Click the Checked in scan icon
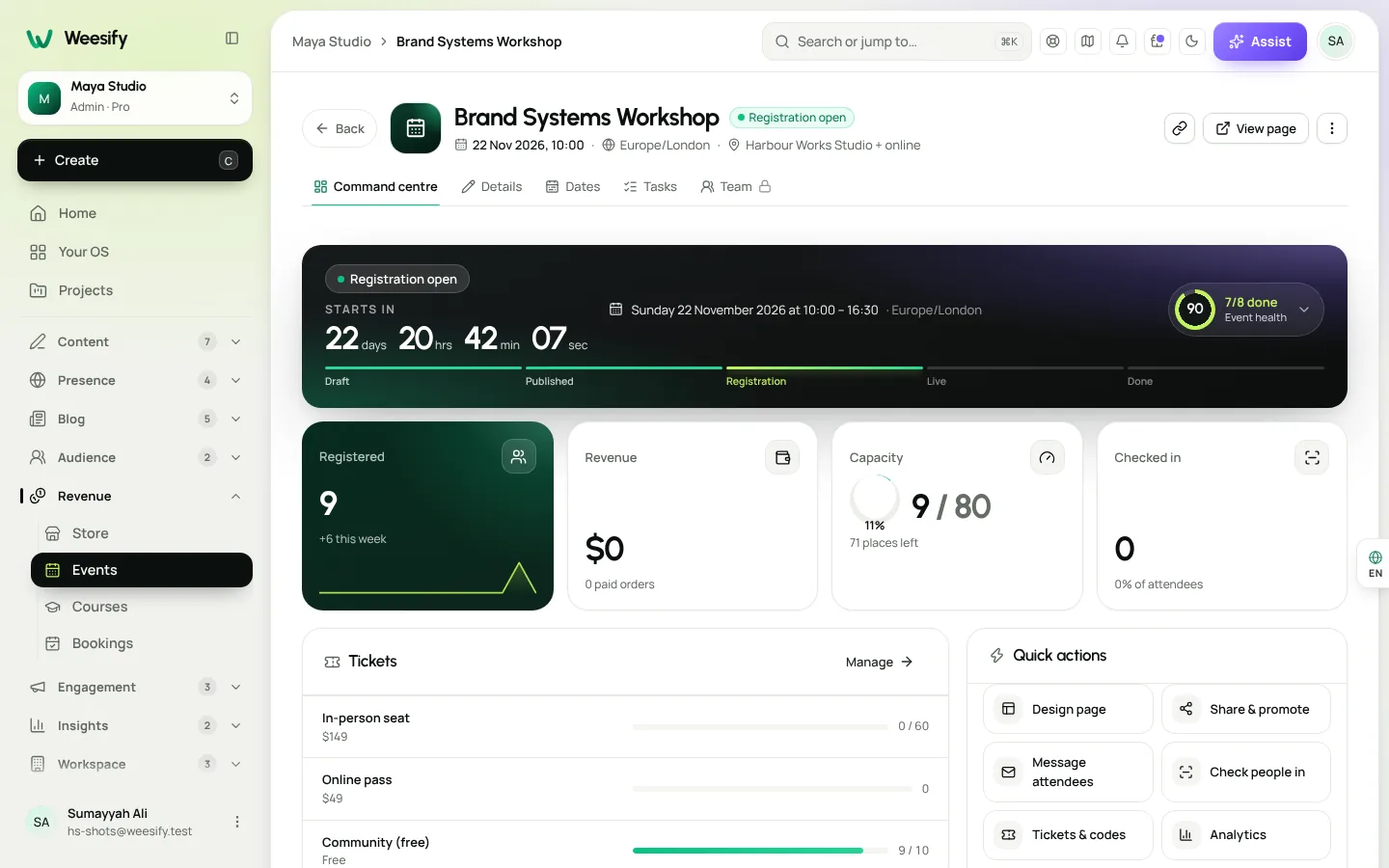The width and height of the screenshot is (1389, 868). (1312, 457)
